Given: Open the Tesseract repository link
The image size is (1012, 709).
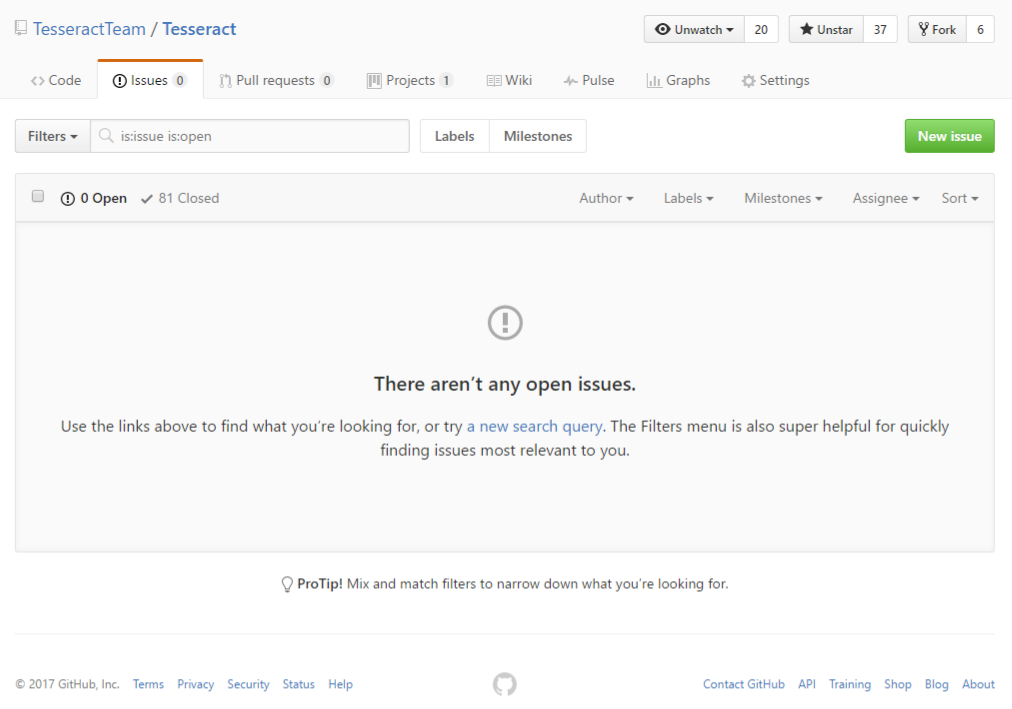Looking at the screenshot, I should 199,29.
